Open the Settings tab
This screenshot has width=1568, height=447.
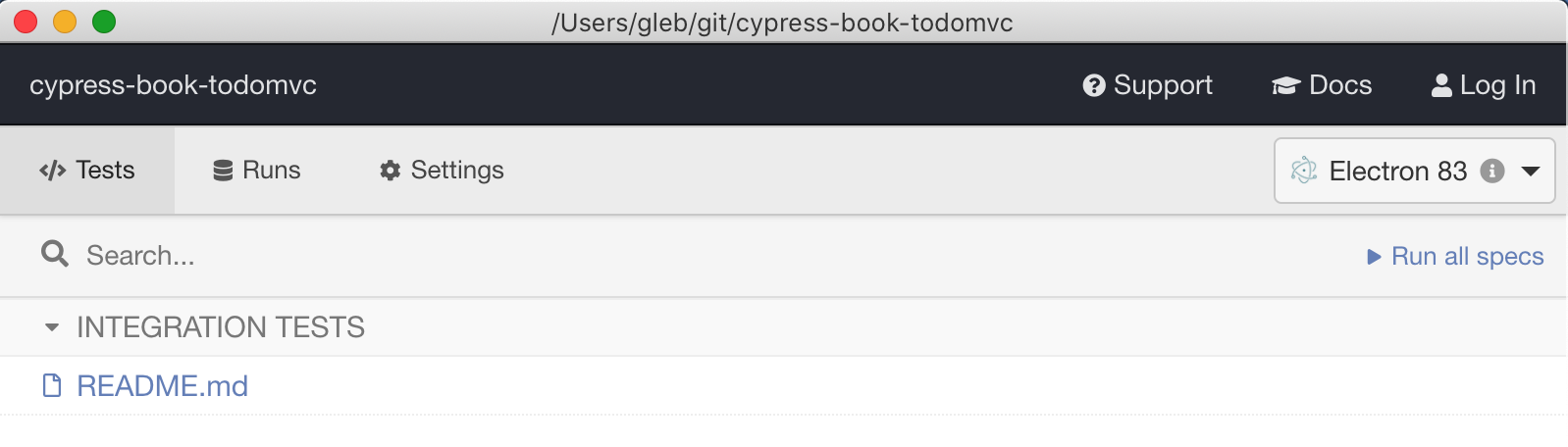pos(442,171)
